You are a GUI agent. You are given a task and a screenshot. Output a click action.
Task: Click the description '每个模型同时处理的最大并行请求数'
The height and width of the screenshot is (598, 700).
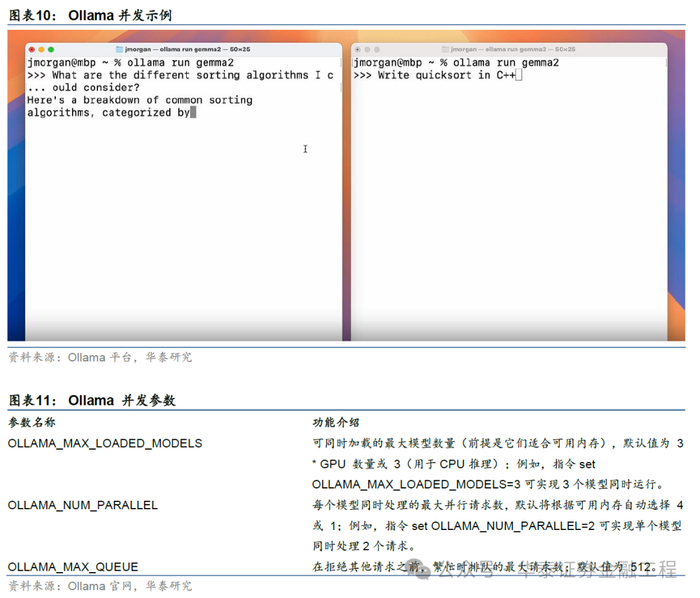pos(408,505)
